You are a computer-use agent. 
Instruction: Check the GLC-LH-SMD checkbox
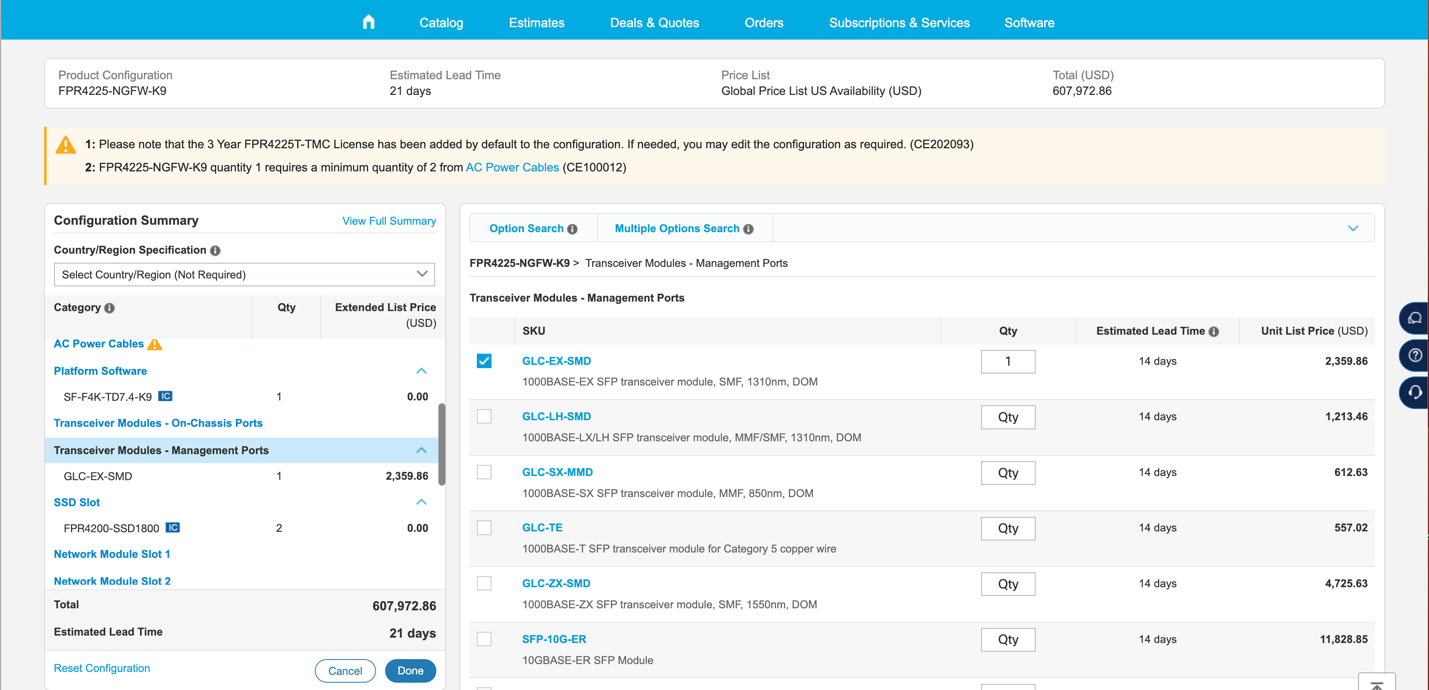click(x=484, y=416)
